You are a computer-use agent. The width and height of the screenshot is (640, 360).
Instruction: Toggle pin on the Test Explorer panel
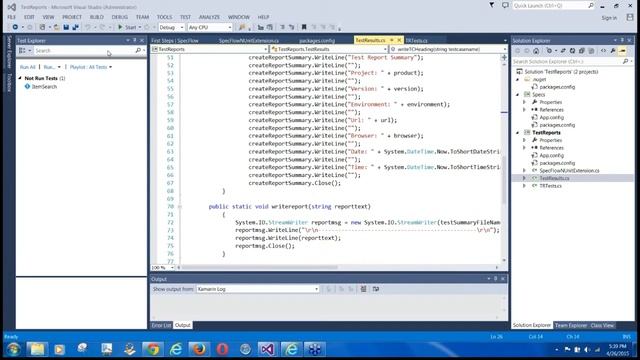[x=135, y=40]
